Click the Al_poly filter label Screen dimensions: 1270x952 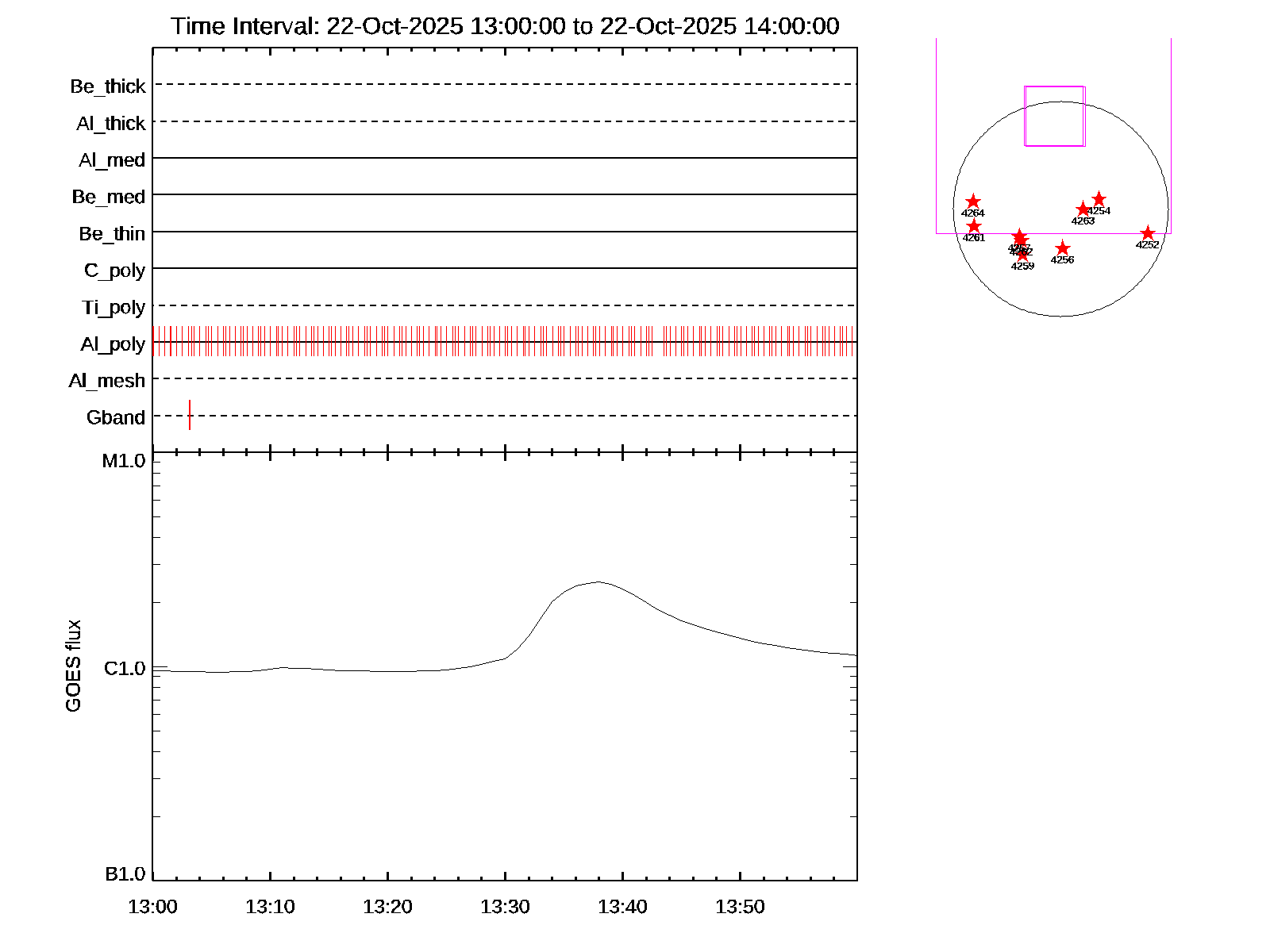pyautogui.click(x=113, y=344)
